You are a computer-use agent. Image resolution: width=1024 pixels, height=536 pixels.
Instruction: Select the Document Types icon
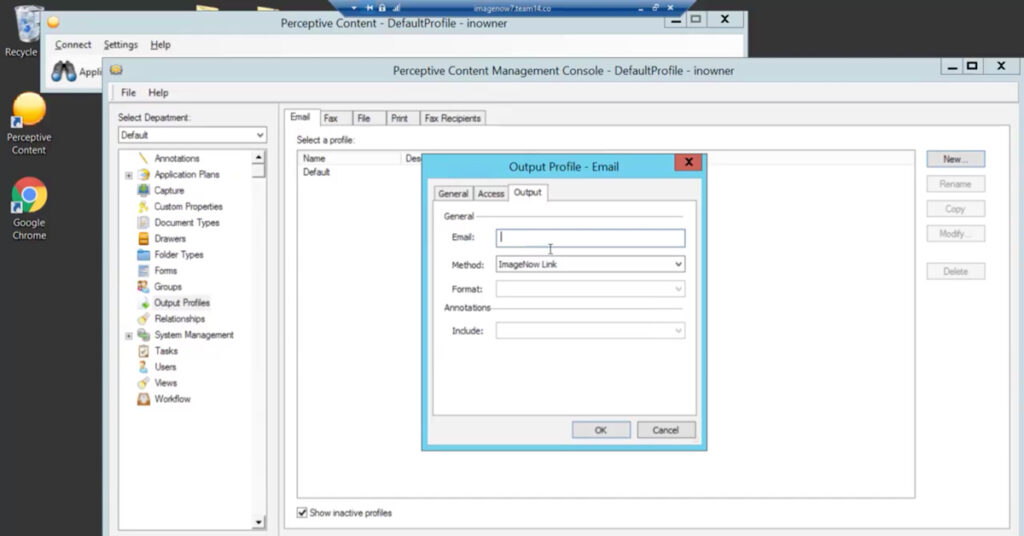(x=144, y=222)
